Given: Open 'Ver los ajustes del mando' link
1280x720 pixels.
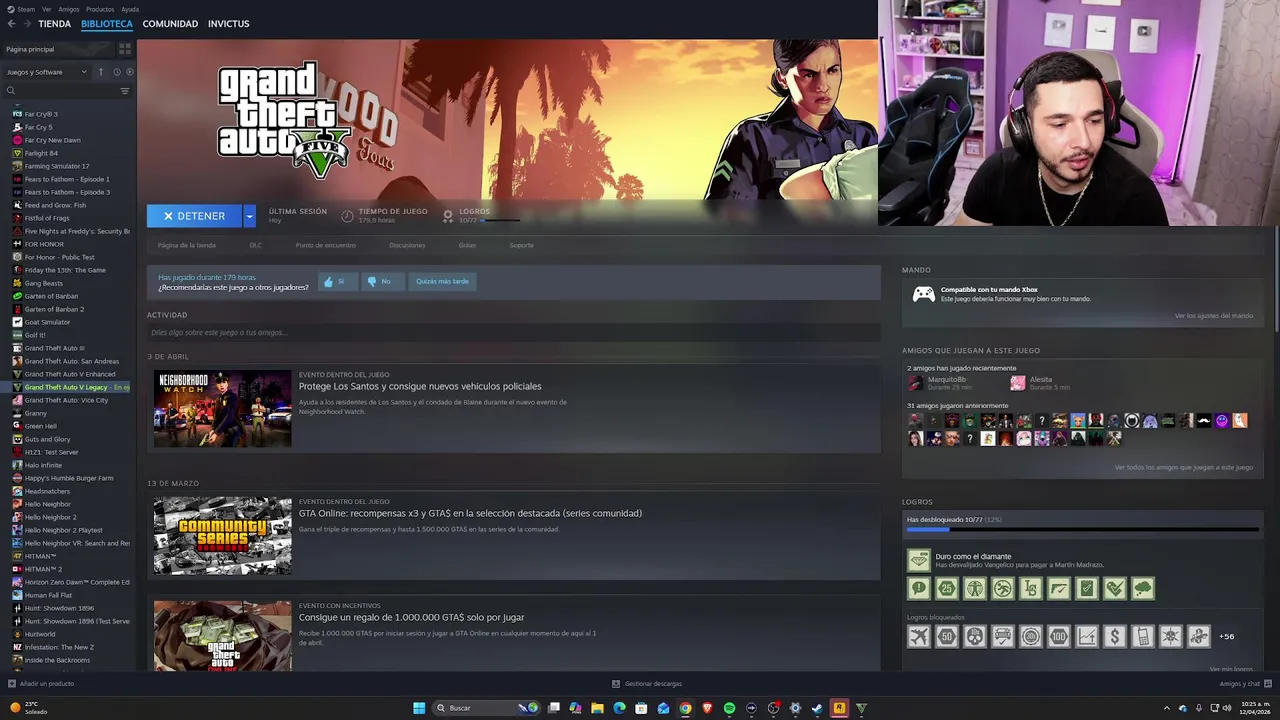Looking at the screenshot, I should coord(1214,316).
